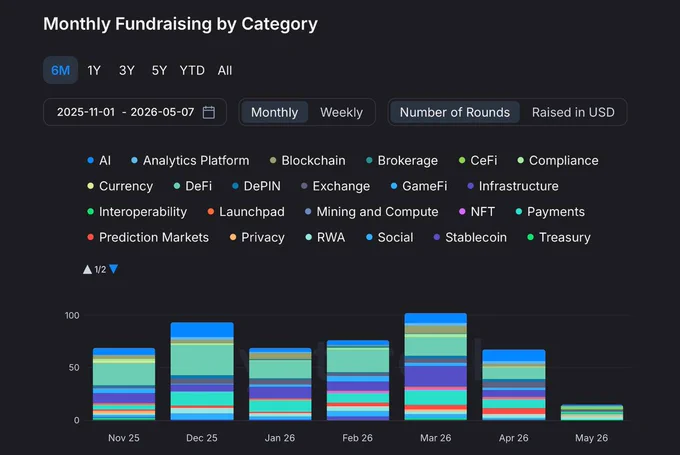Toggle RWA legend series
This screenshot has width=680, height=455.
[x=325, y=237]
